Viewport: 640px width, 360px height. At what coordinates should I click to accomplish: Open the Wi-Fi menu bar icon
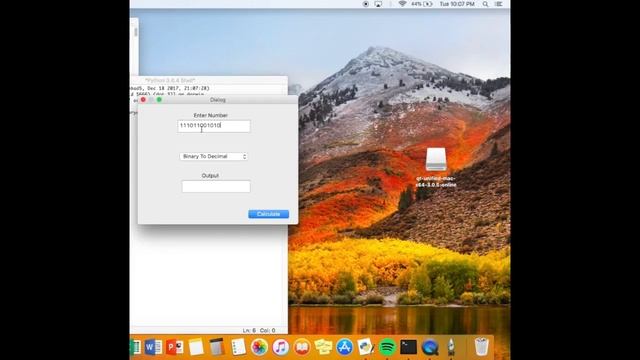[402, 4]
